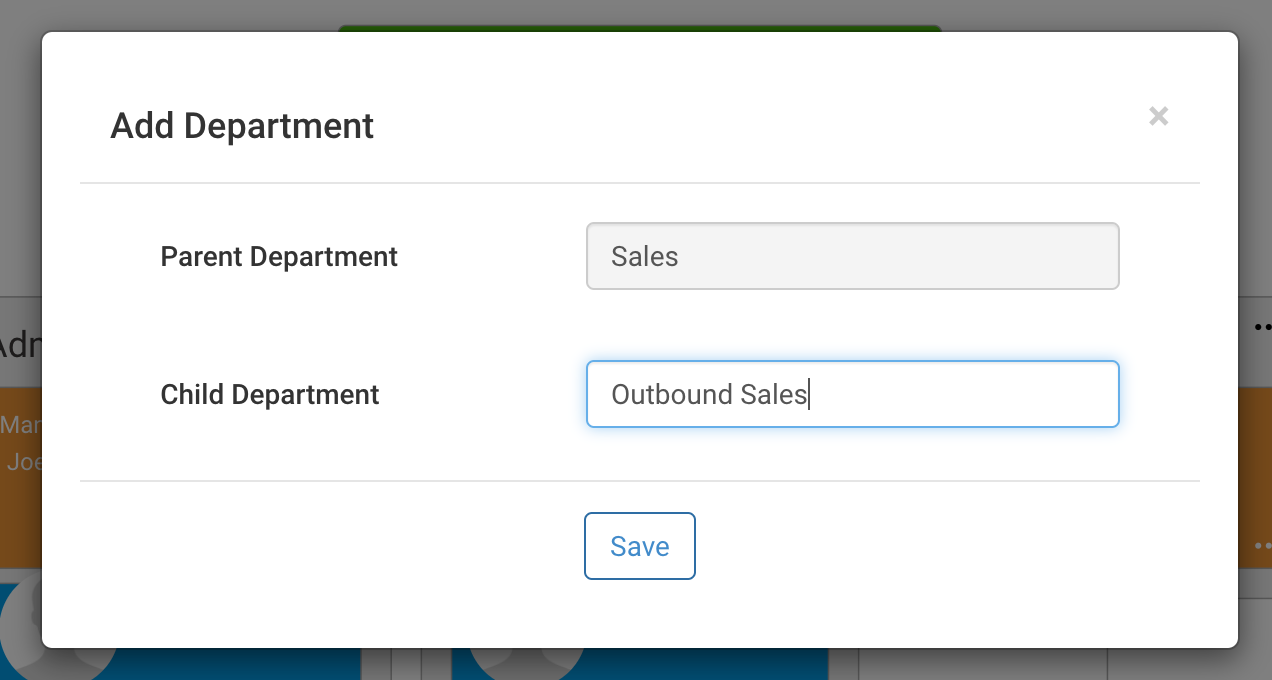Click the Save button

640,546
